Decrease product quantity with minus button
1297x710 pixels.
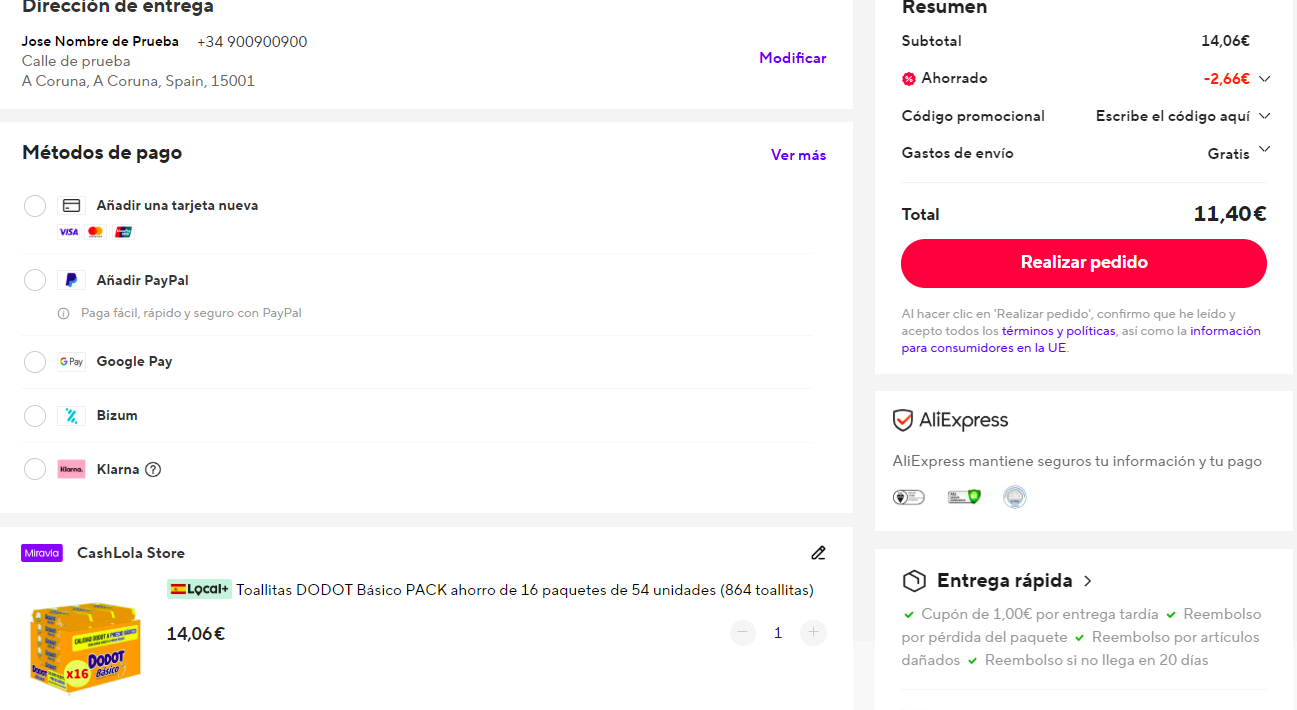click(x=742, y=632)
